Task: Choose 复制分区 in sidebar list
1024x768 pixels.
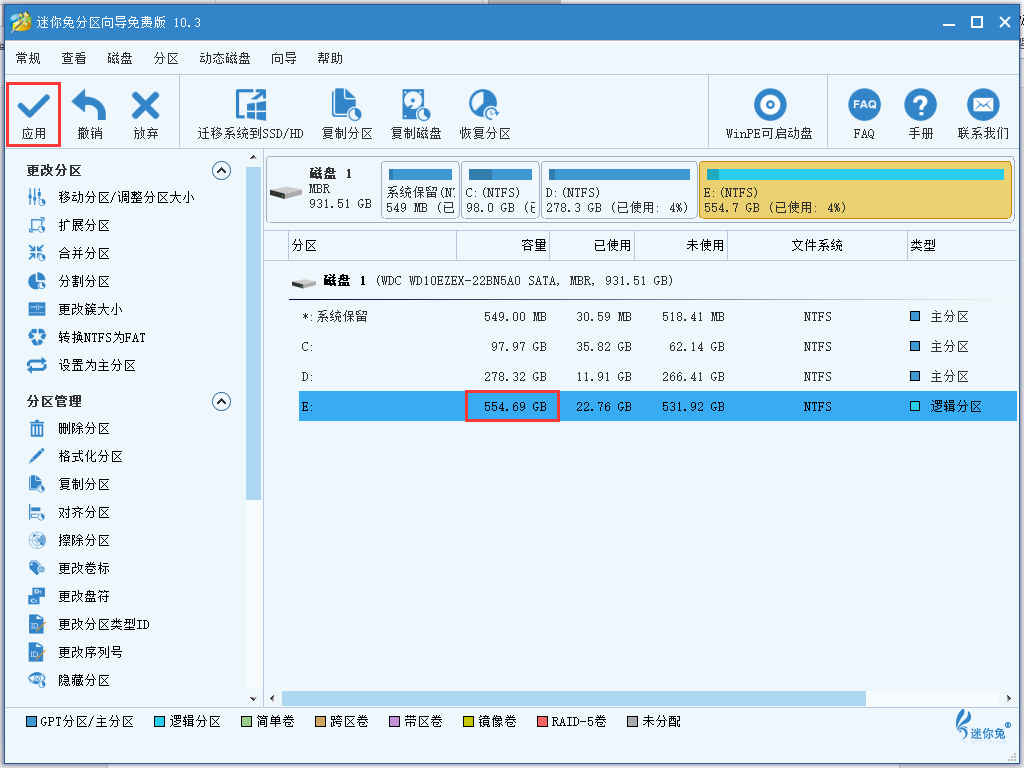Action: point(69,485)
